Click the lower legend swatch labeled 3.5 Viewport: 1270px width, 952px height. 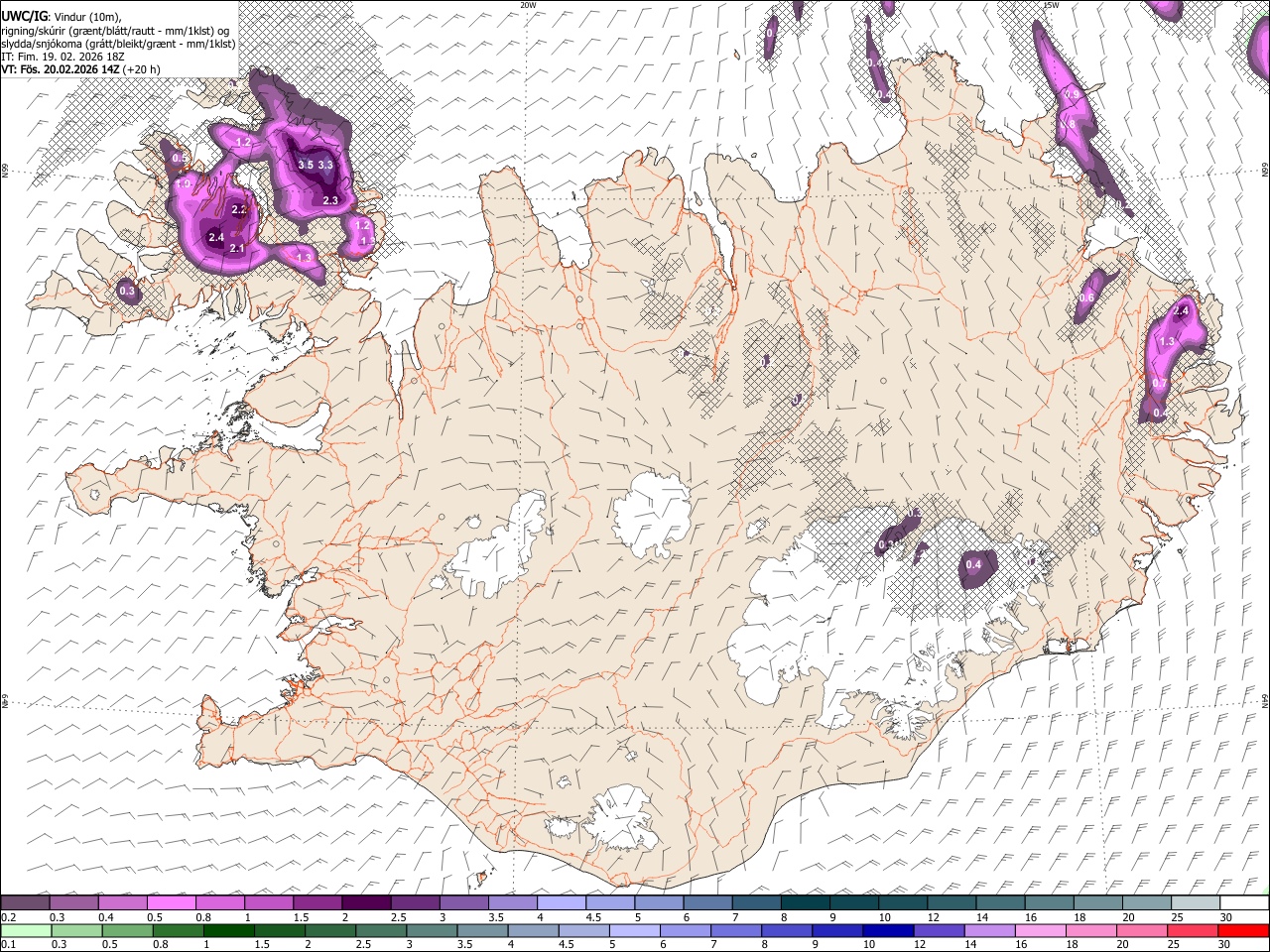point(482,930)
